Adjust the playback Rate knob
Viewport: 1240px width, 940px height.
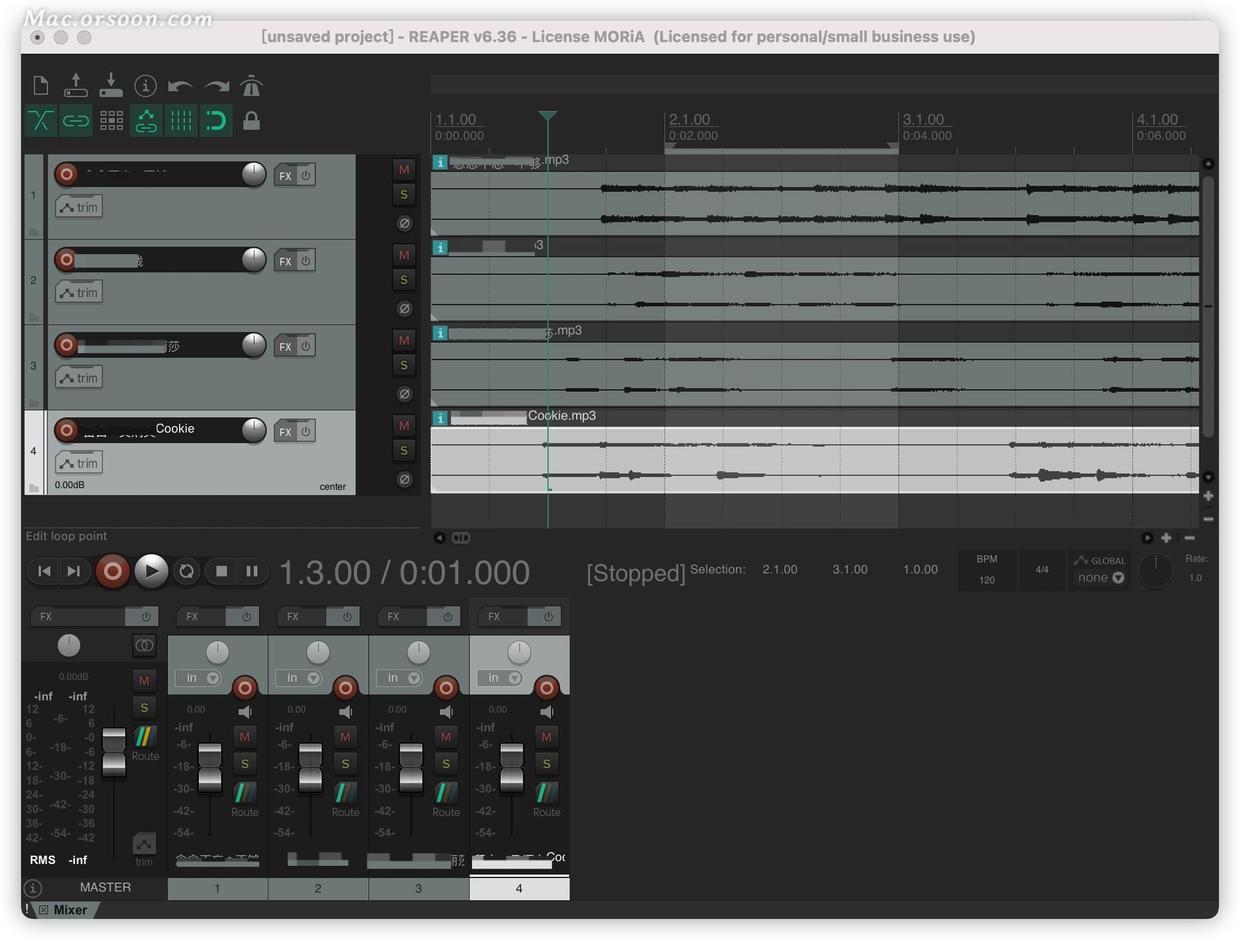pyautogui.click(x=1156, y=571)
